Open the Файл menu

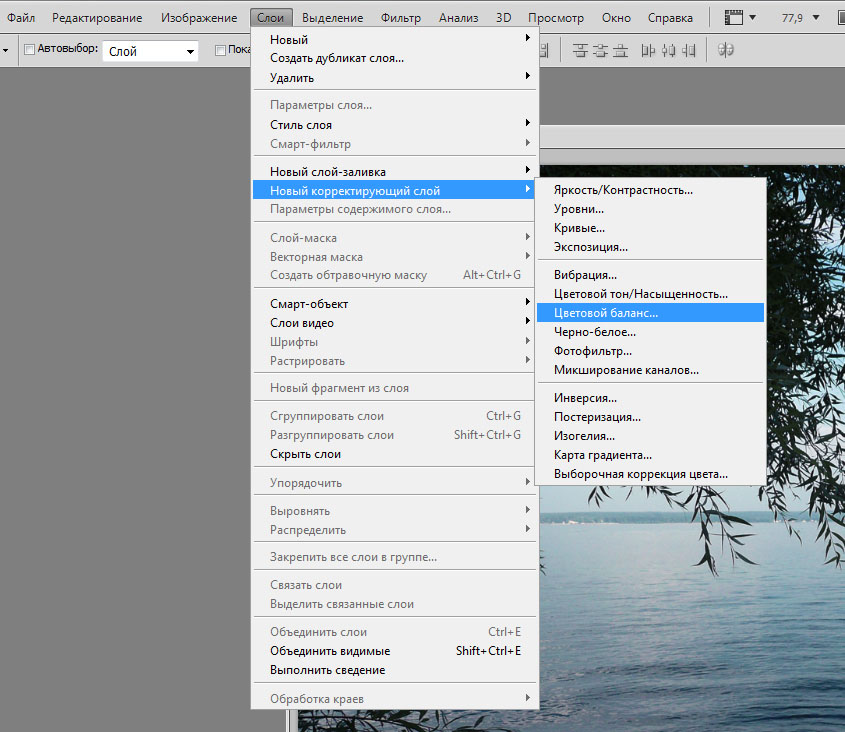[x=21, y=18]
